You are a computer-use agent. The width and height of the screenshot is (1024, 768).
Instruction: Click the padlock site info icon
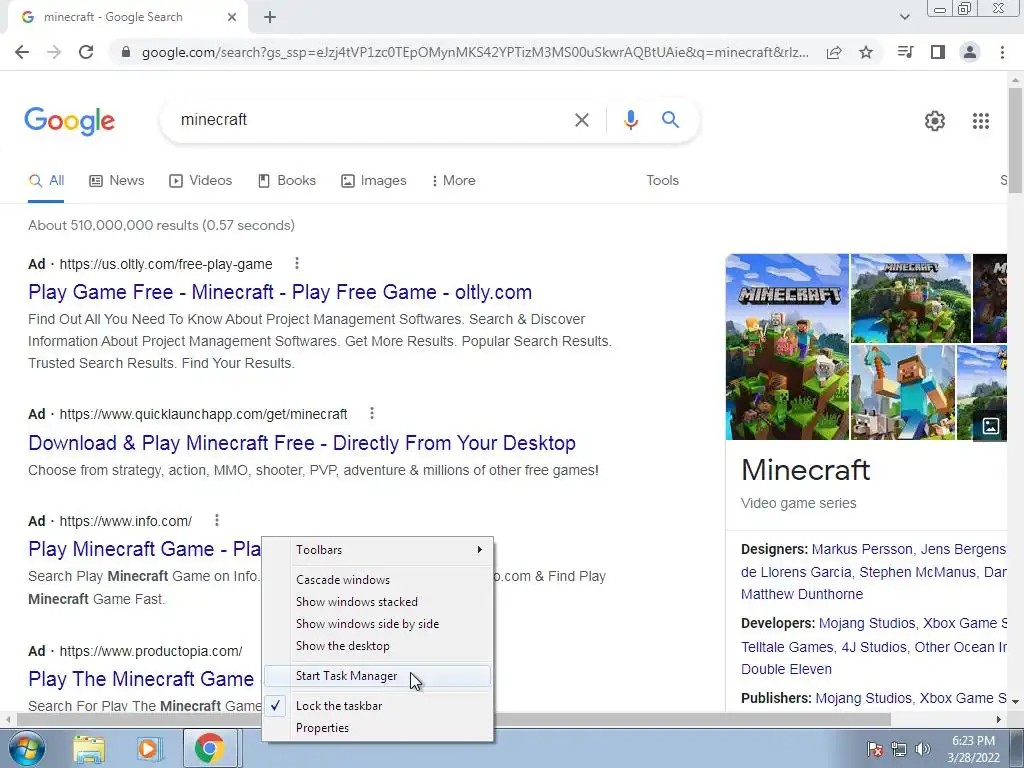pos(126,52)
